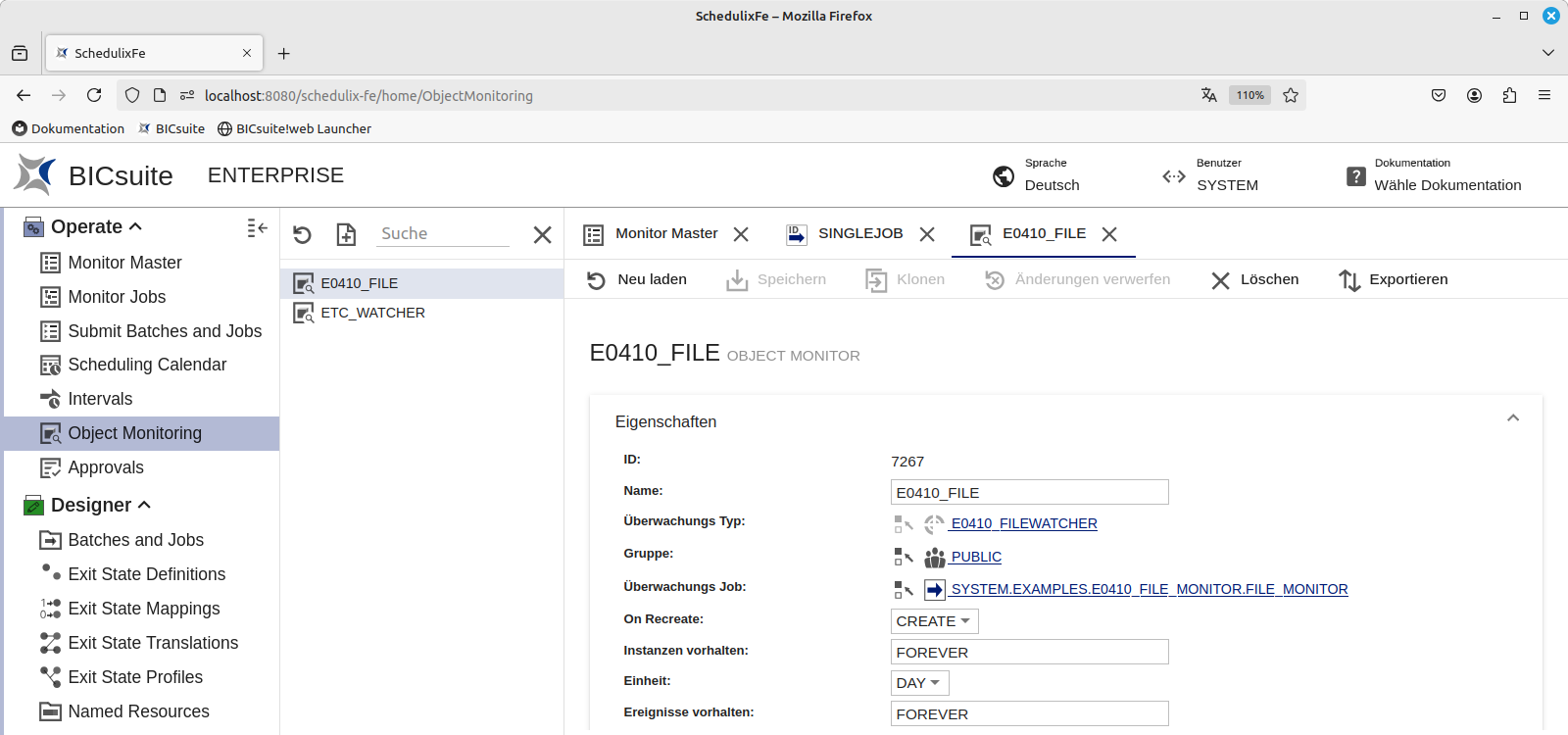1568x735 pixels.
Task: Open Firefox translate page icon
Action: (1209, 95)
